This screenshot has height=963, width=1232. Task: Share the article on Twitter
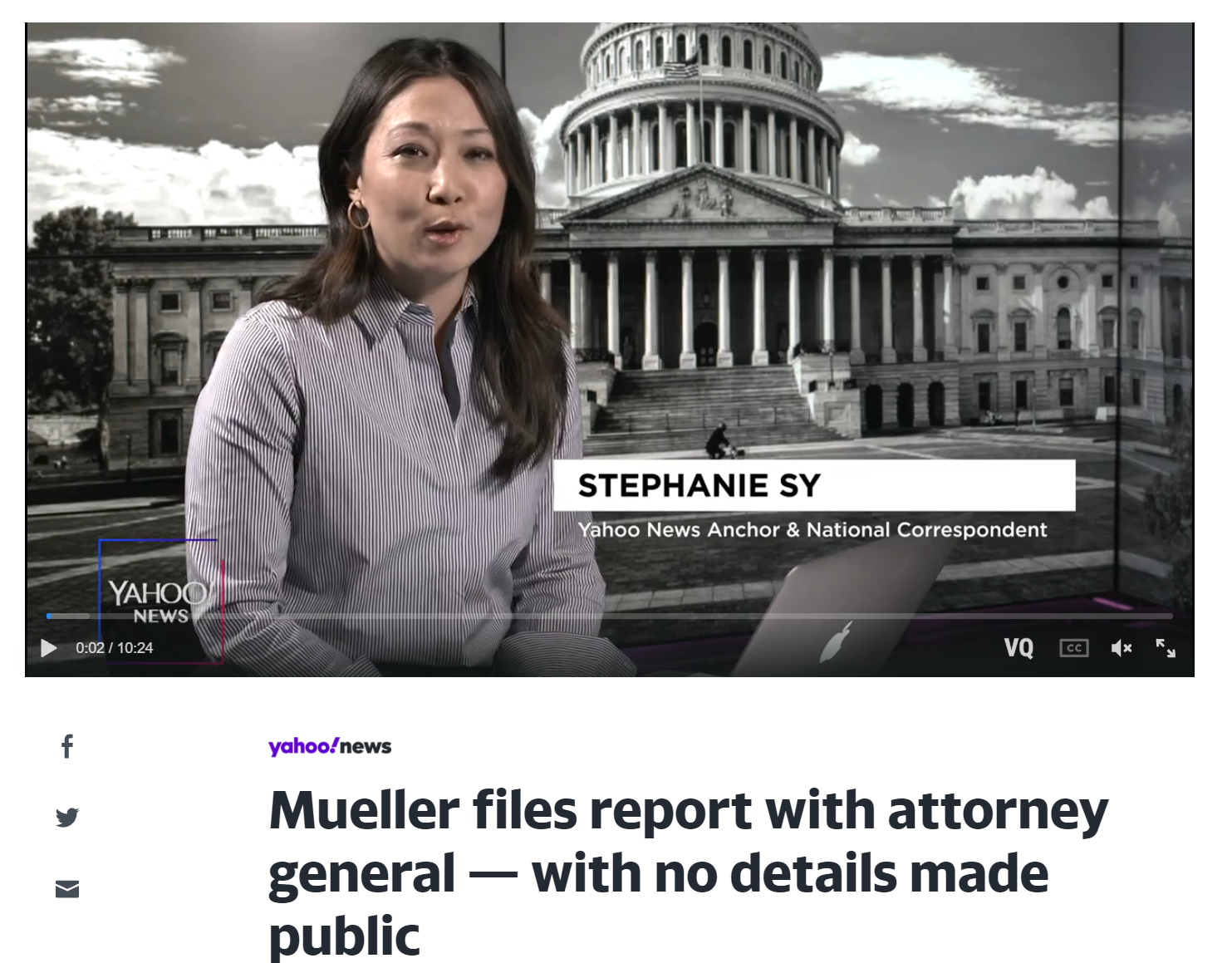click(x=67, y=818)
